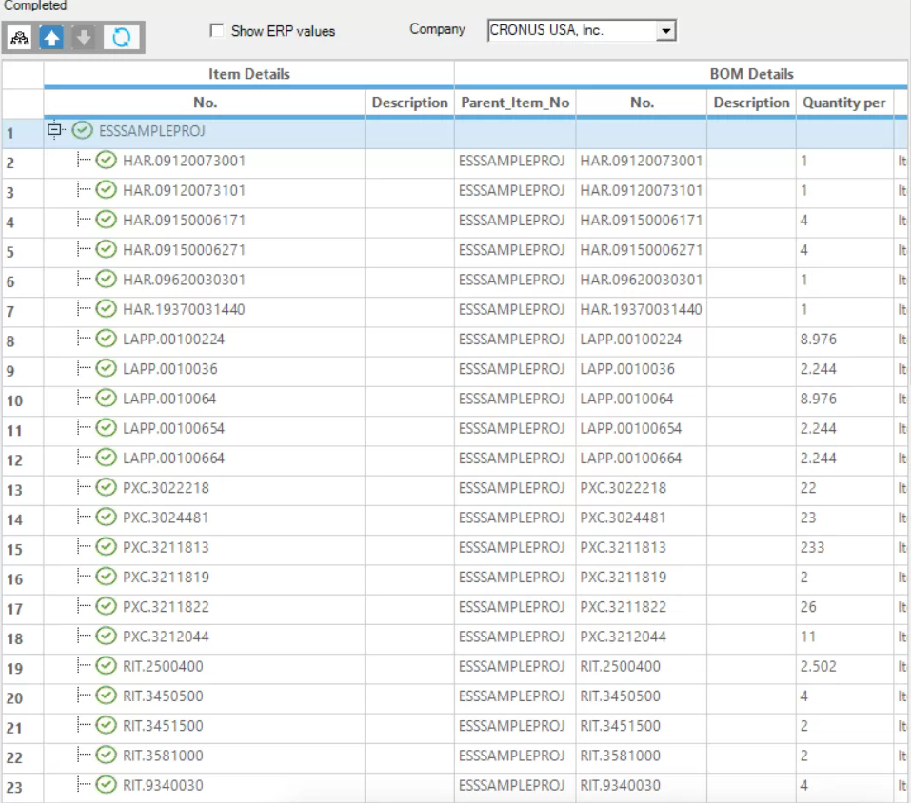Click quantity cell showing 233

pos(812,548)
